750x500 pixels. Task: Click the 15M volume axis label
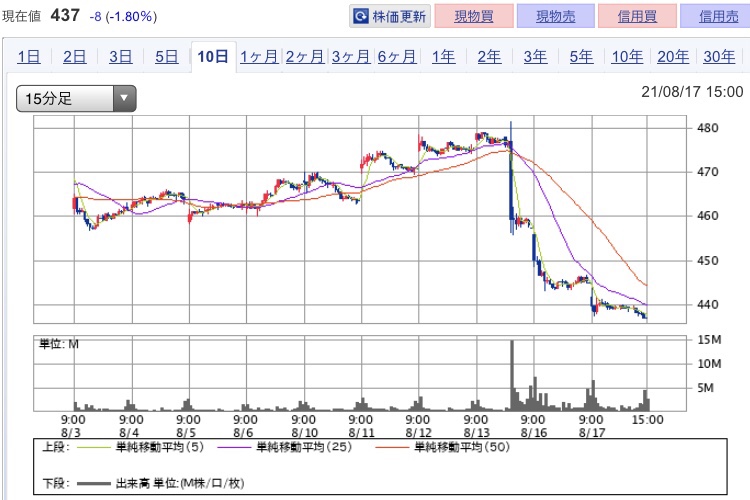(x=709, y=340)
